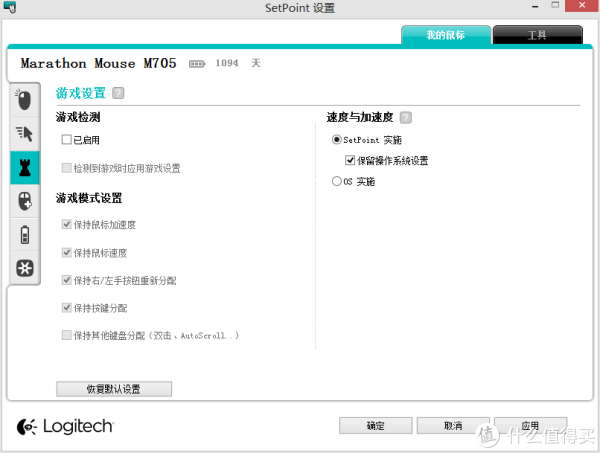Click the 游戏检测 section label
The image size is (600, 453).
(x=78, y=117)
